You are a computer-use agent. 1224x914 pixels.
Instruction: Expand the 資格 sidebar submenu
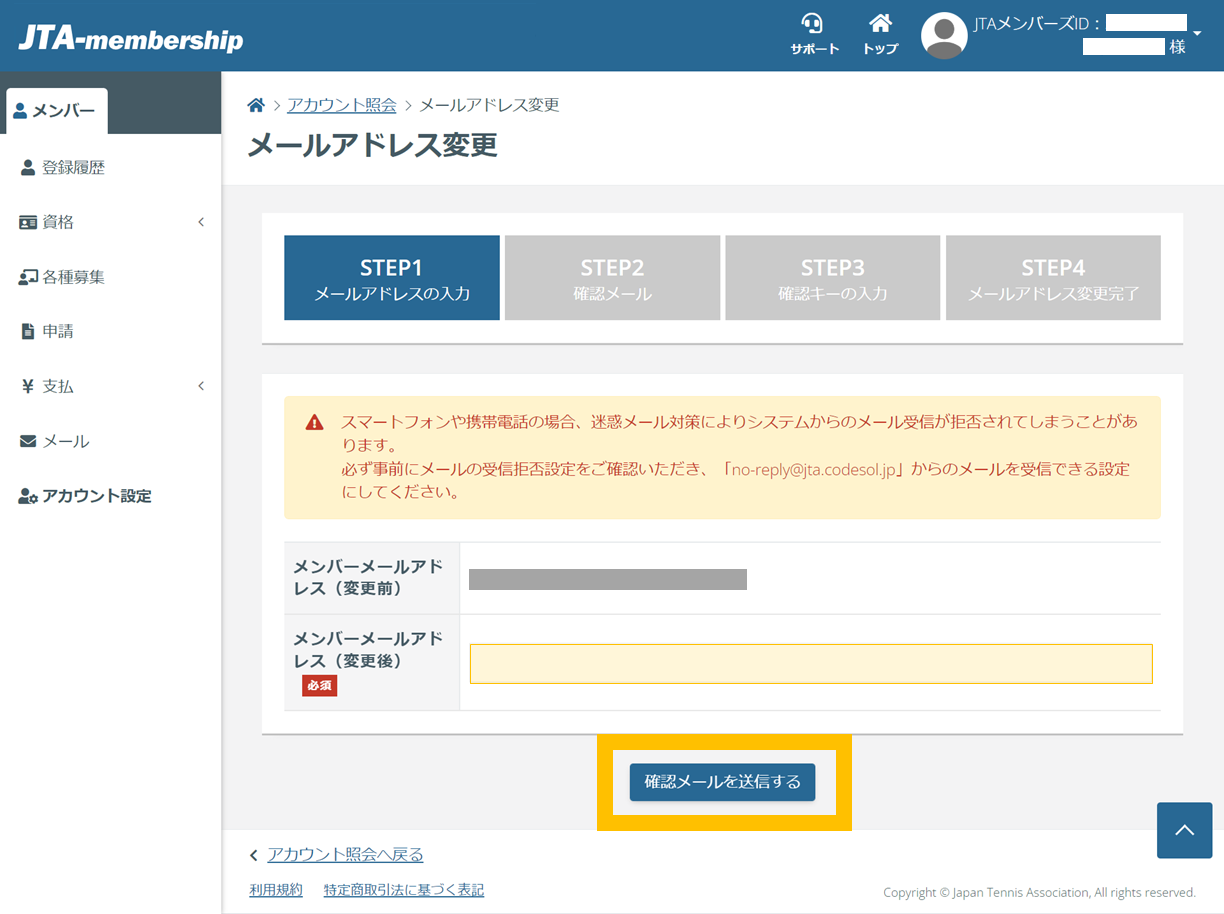200,221
